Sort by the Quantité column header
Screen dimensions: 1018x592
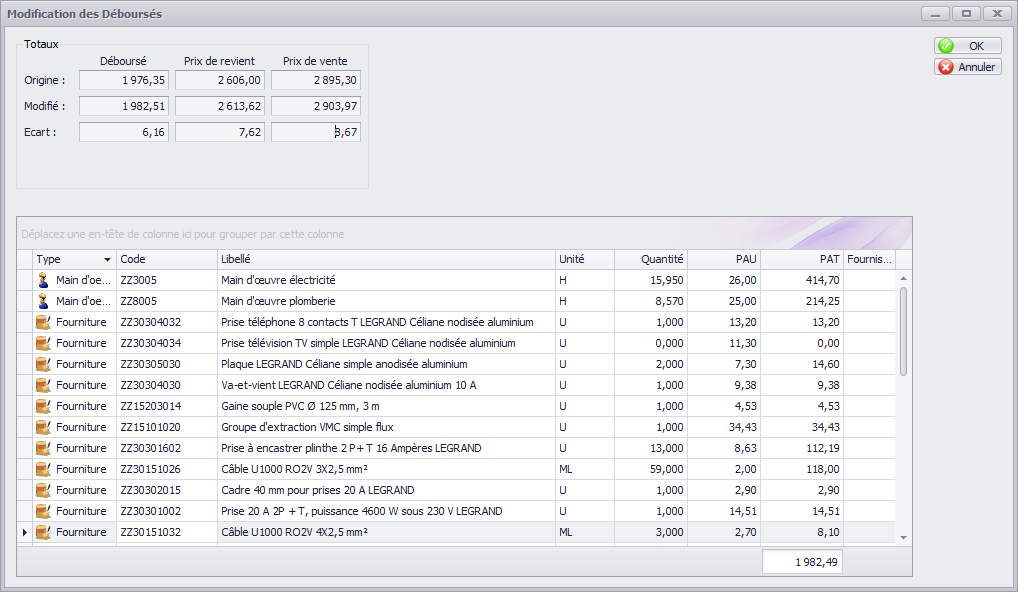pyautogui.click(x=651, y=259)
